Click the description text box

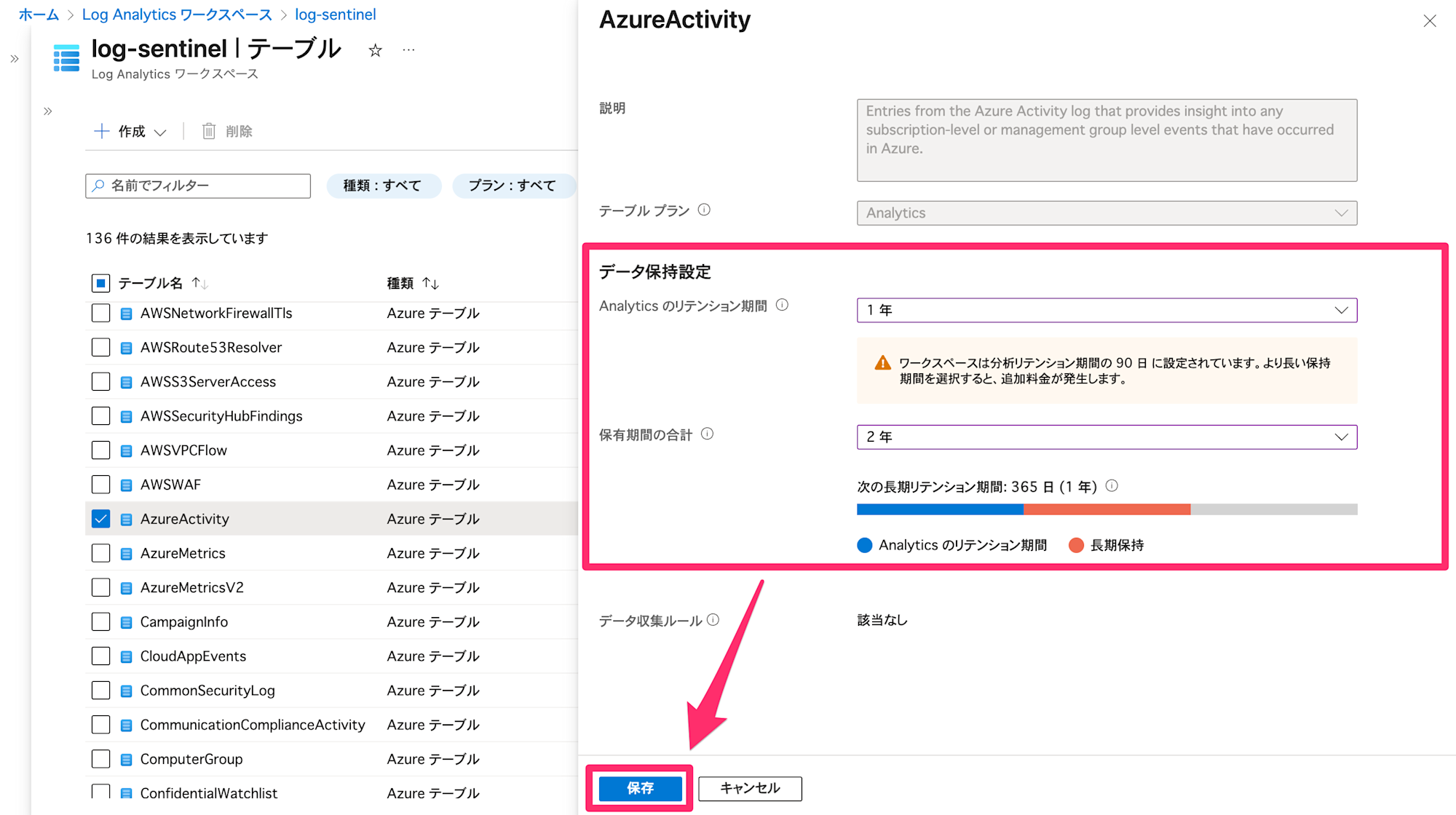coord(1107,140)
